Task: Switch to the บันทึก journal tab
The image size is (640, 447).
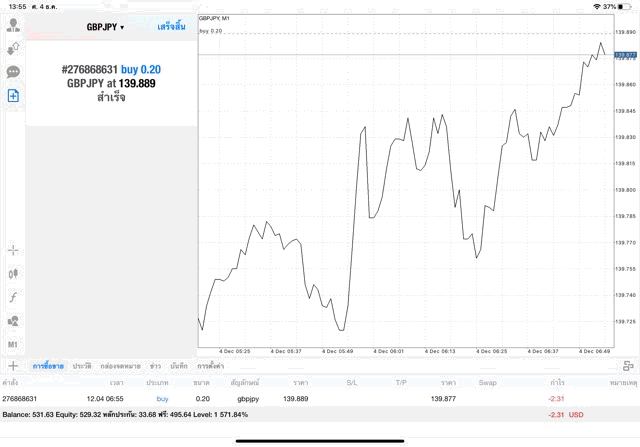Action: pos(179,366)
